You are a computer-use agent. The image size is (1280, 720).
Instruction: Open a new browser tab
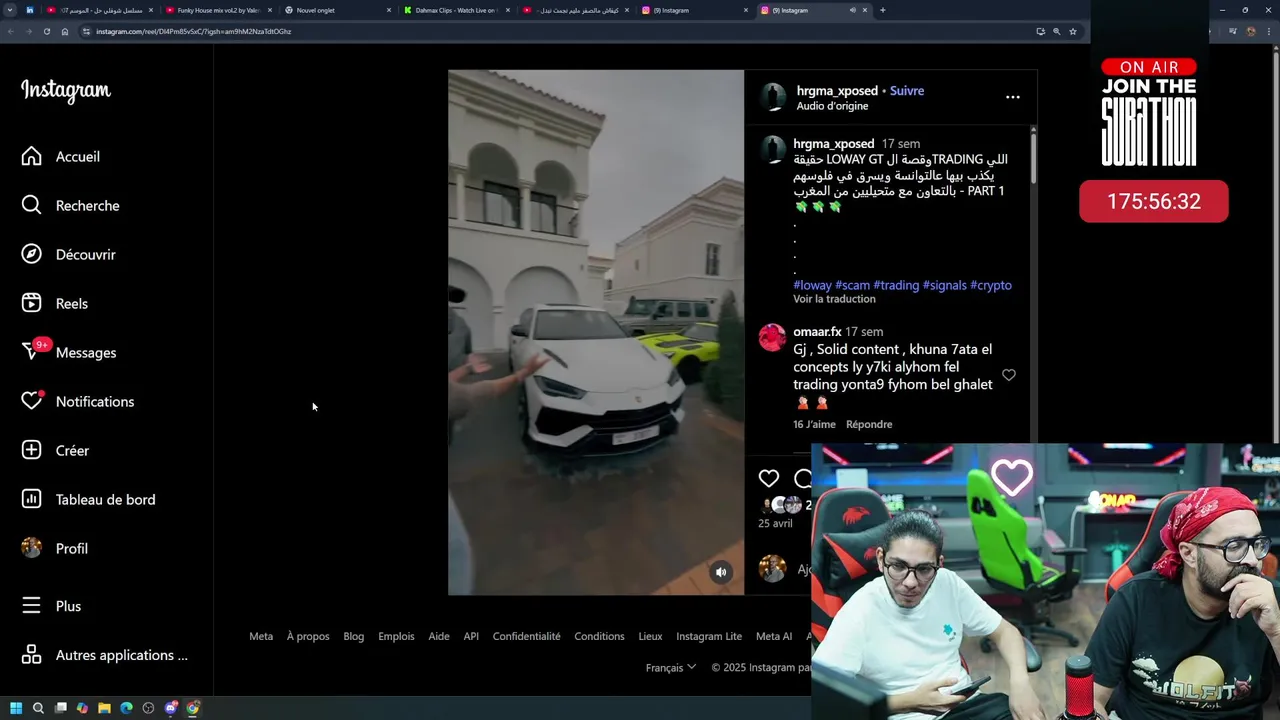click(x=882, y=10)
